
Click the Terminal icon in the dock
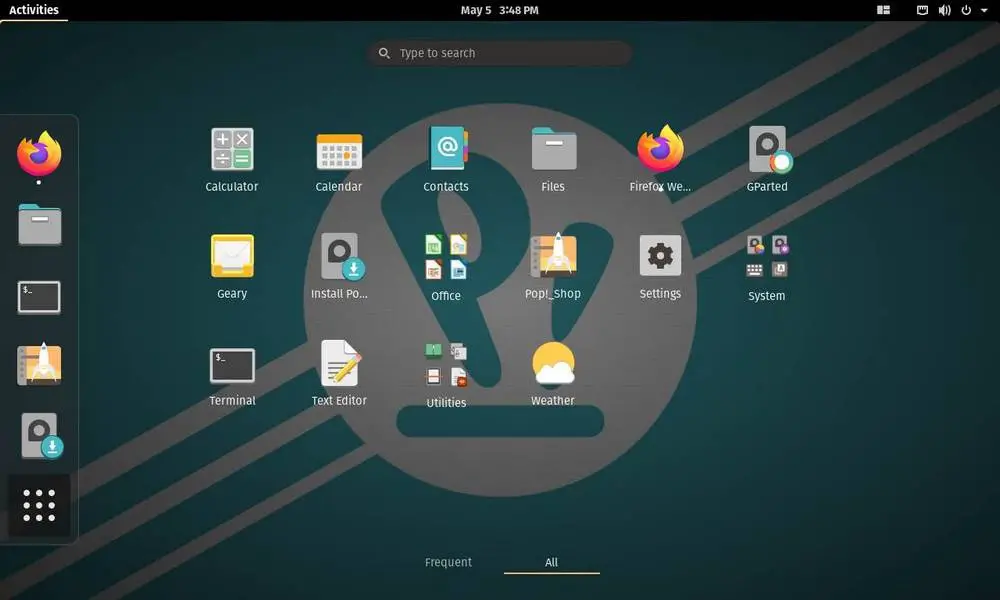click(39, 297)
